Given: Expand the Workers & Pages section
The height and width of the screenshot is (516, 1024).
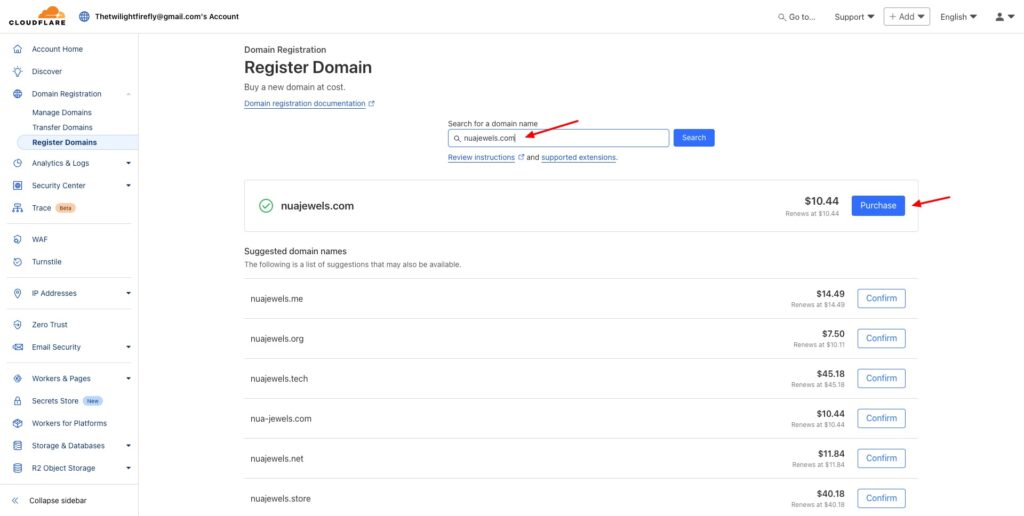Looking at the screenshot, I should (129, 378).
